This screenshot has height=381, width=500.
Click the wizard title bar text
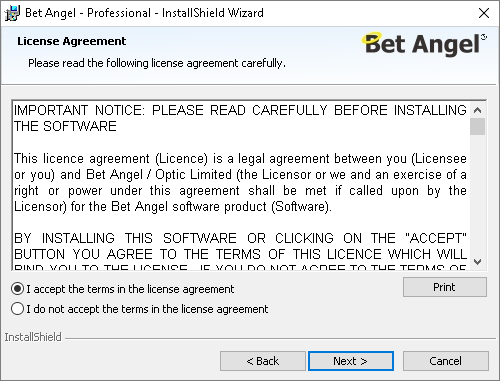pos(144,13)
